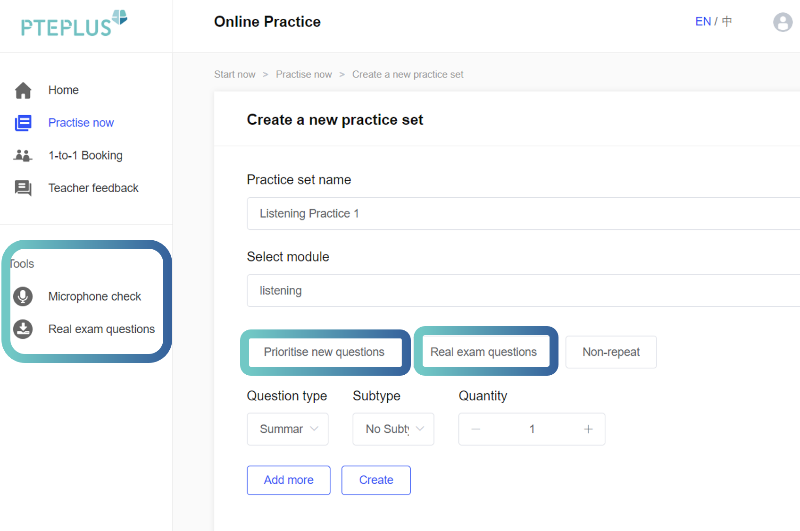Toggle the Real exam questions filter button
This screenshot has height=531, width=800.
pyautogui.click(x=484, y=352)
